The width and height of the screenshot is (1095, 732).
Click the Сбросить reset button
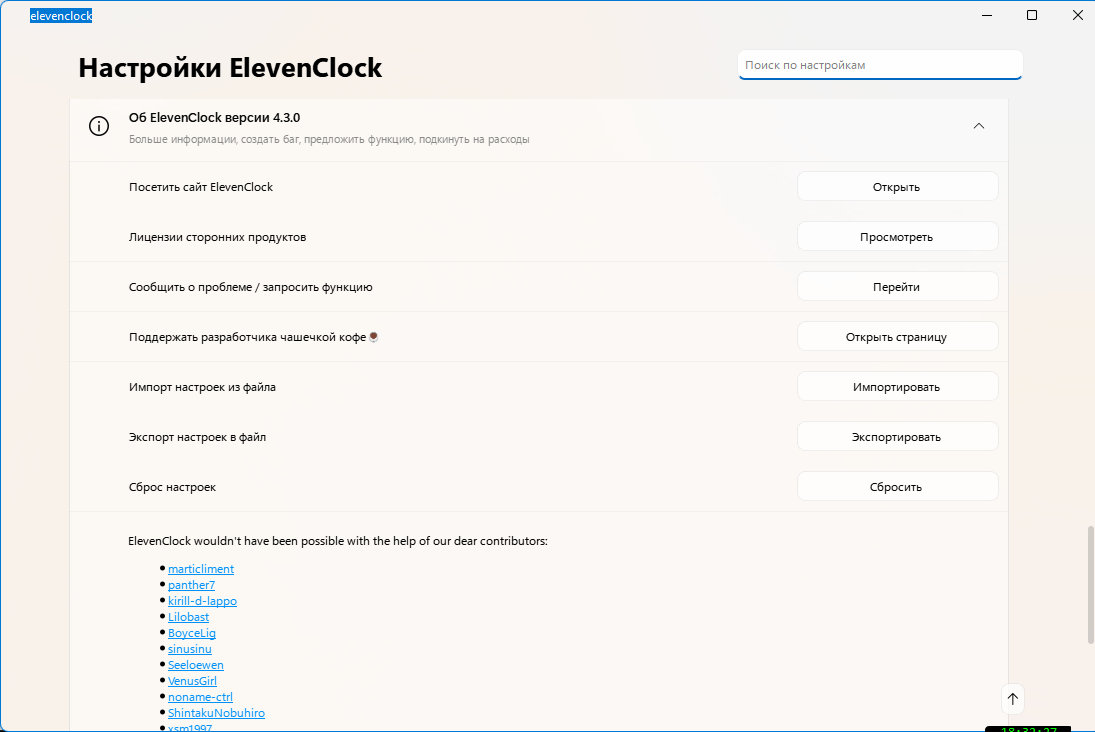point(897,487)
